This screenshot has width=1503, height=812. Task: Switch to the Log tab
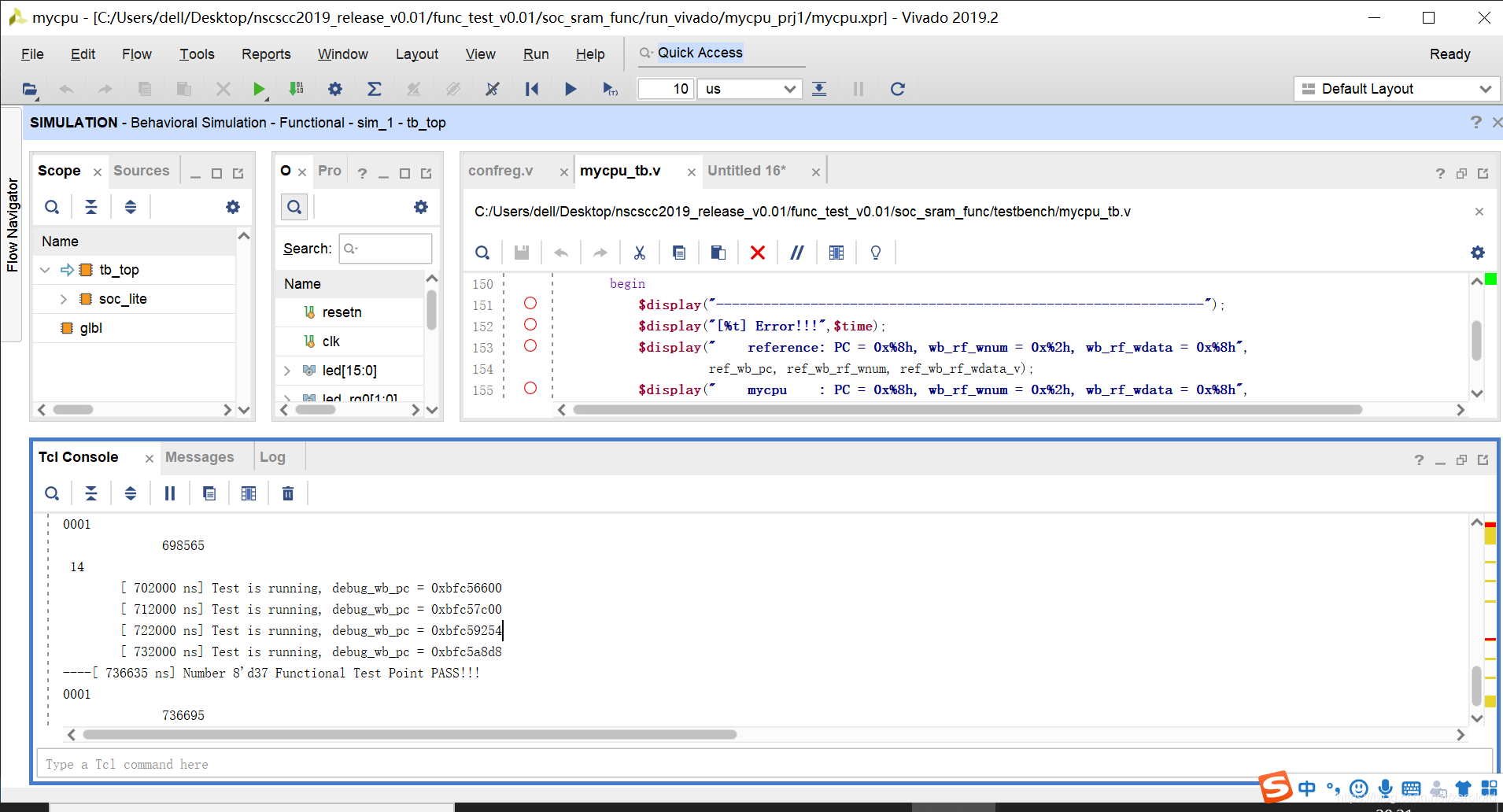pos(272,457)
